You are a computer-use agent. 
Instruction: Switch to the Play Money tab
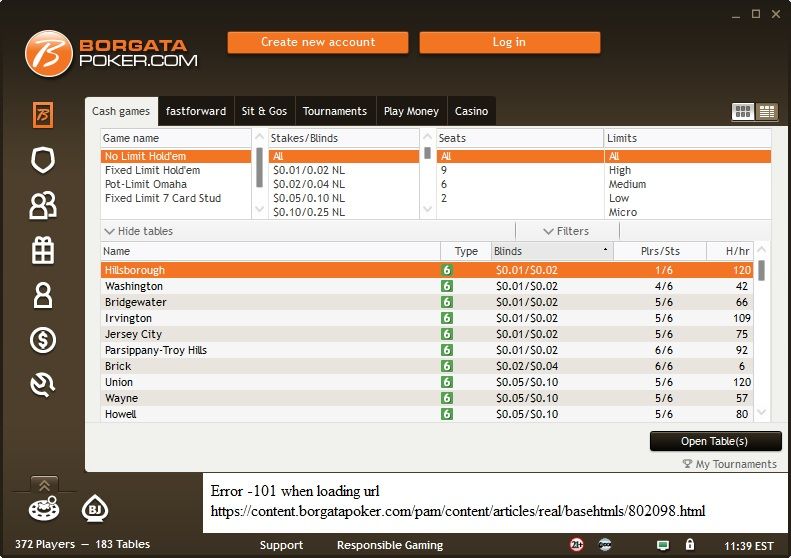pyautogui.click(x=411, y=111)
